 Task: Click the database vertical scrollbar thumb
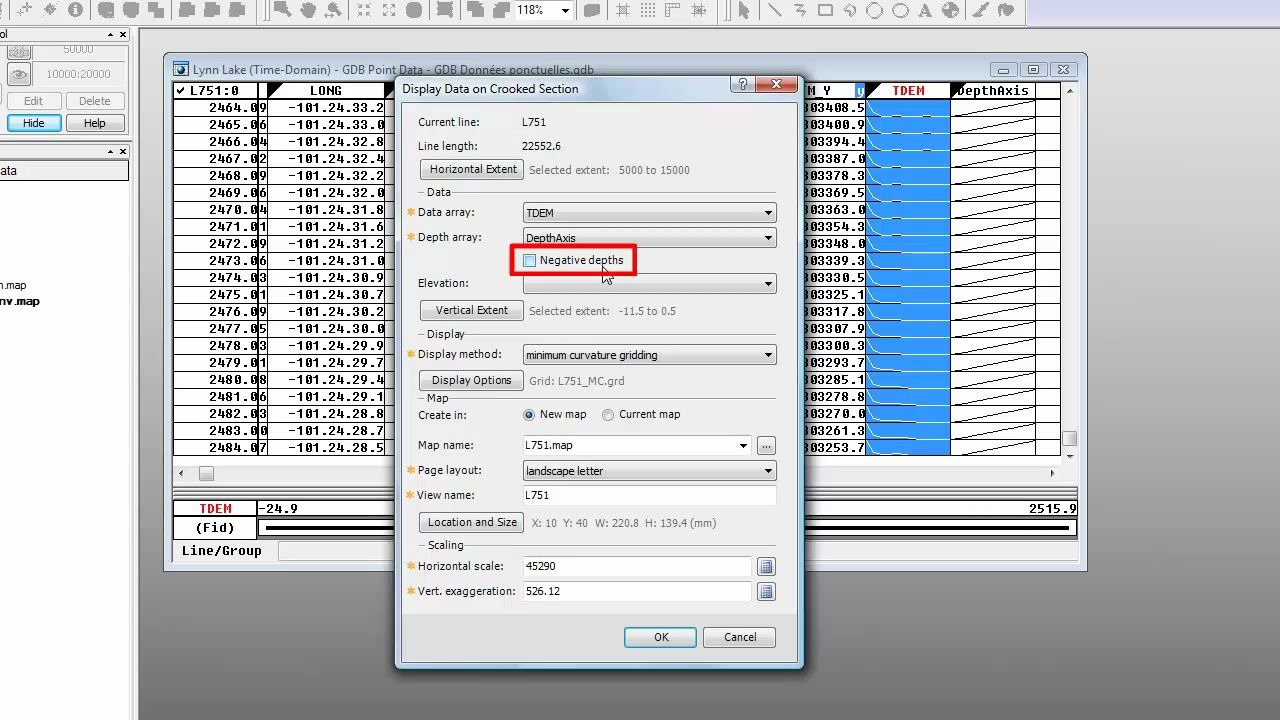(x=1069, y=439)
